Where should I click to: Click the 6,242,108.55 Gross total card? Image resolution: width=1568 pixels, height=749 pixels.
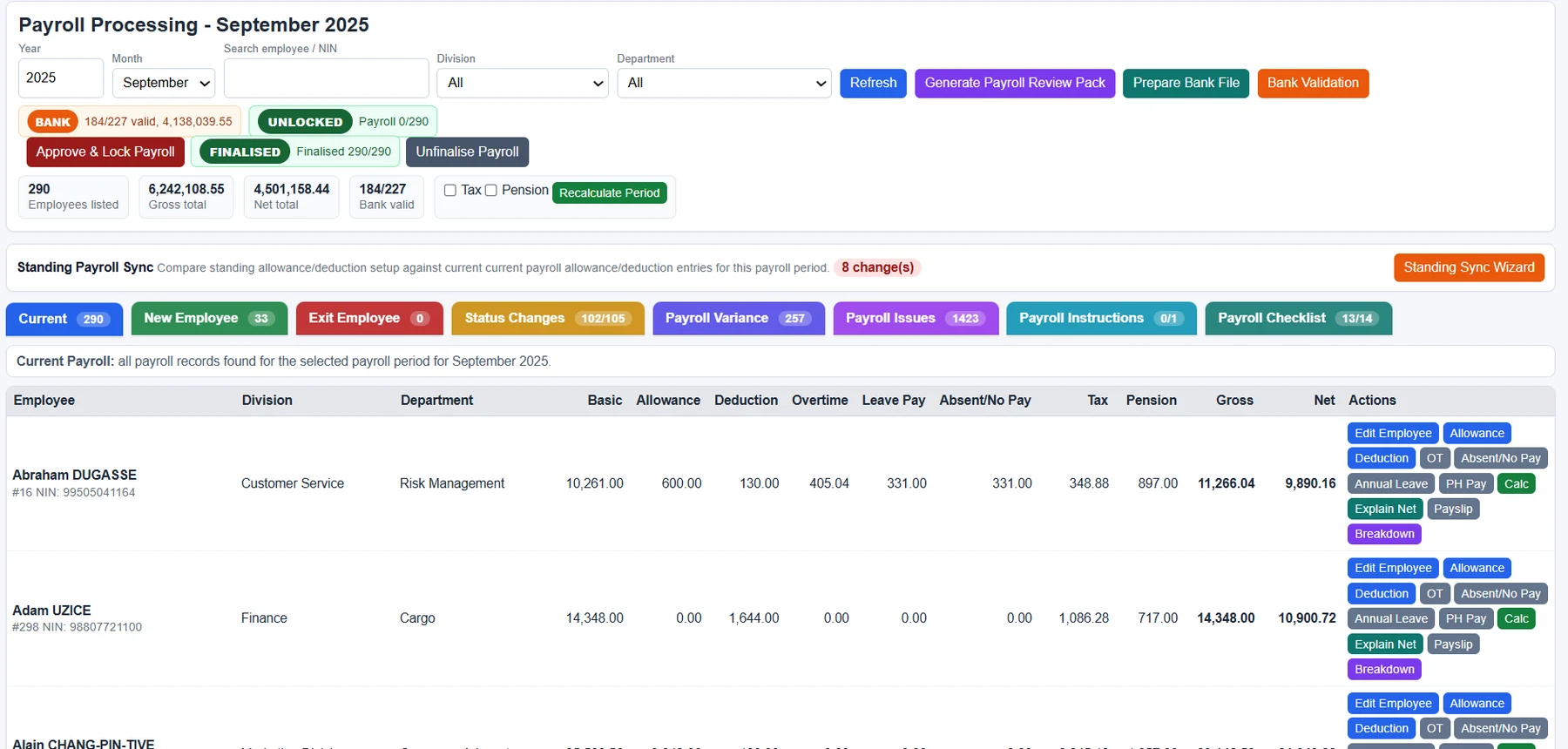[x=186, y=197]
